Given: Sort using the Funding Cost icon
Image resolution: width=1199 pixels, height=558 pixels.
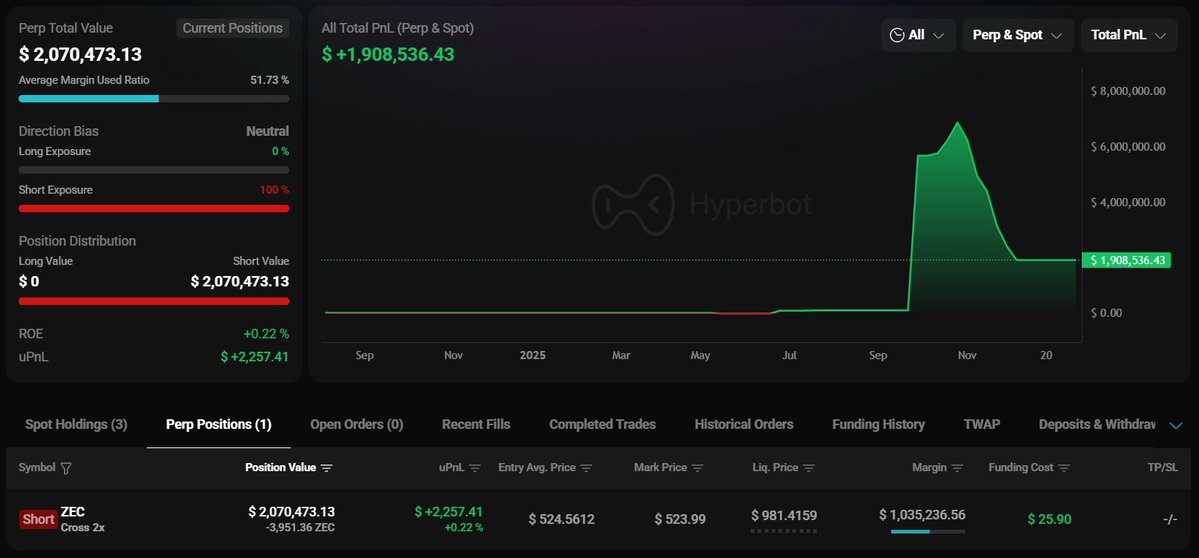Looking at the screenshot, I should (1064, 468).
